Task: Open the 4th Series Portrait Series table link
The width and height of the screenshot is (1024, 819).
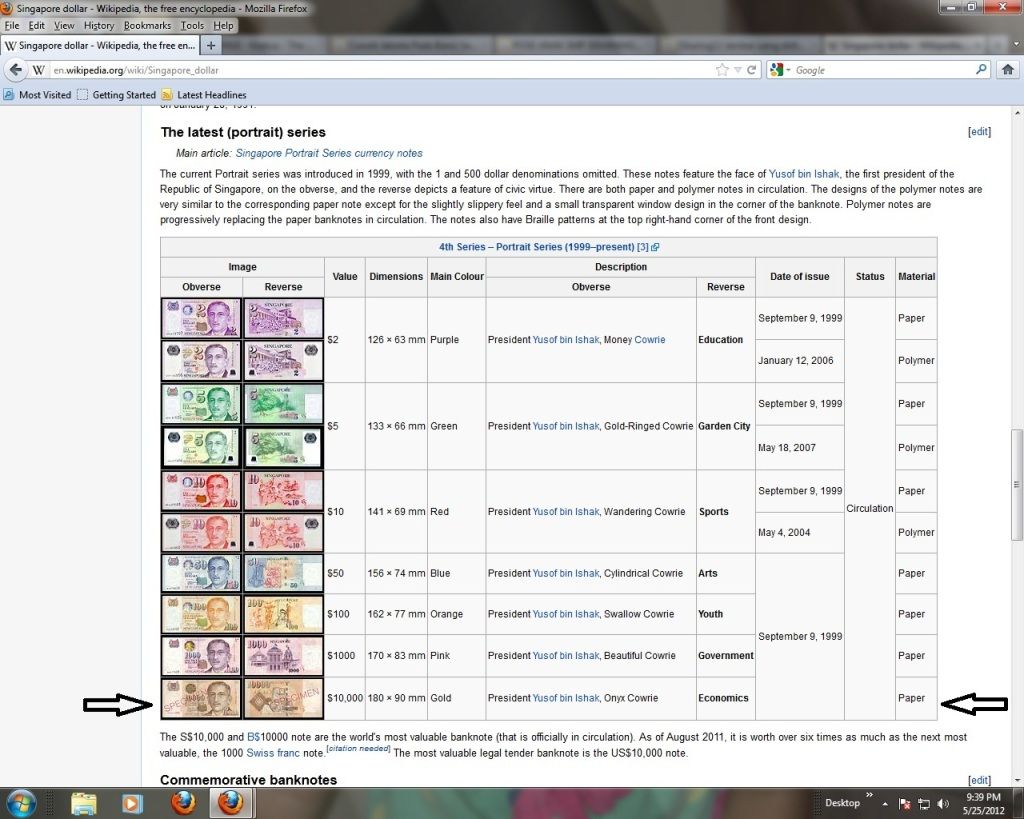Action: [x=536, y=247]
